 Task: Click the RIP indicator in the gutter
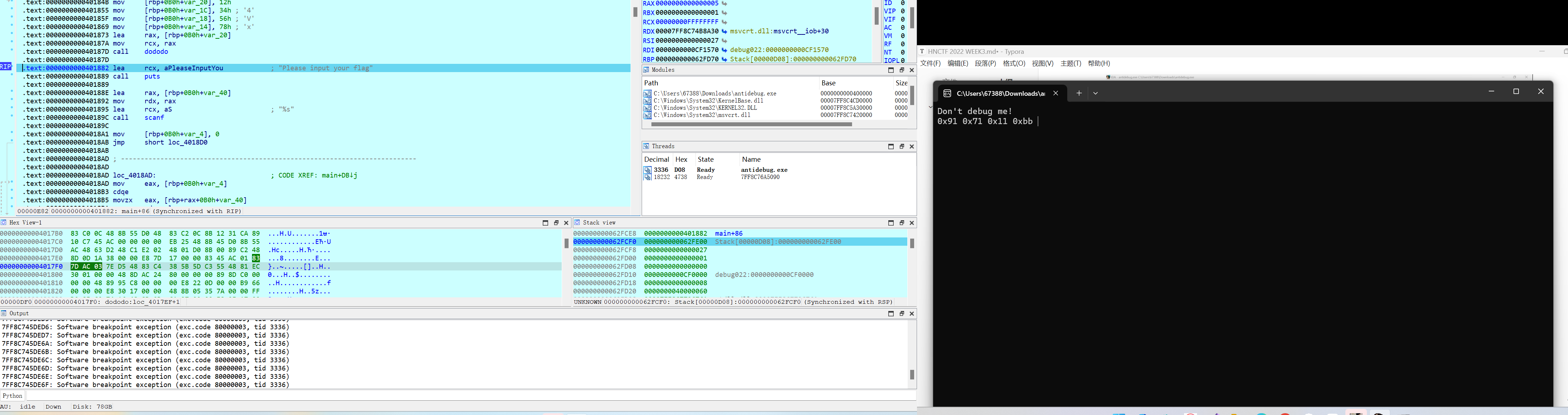pos(5,66)
